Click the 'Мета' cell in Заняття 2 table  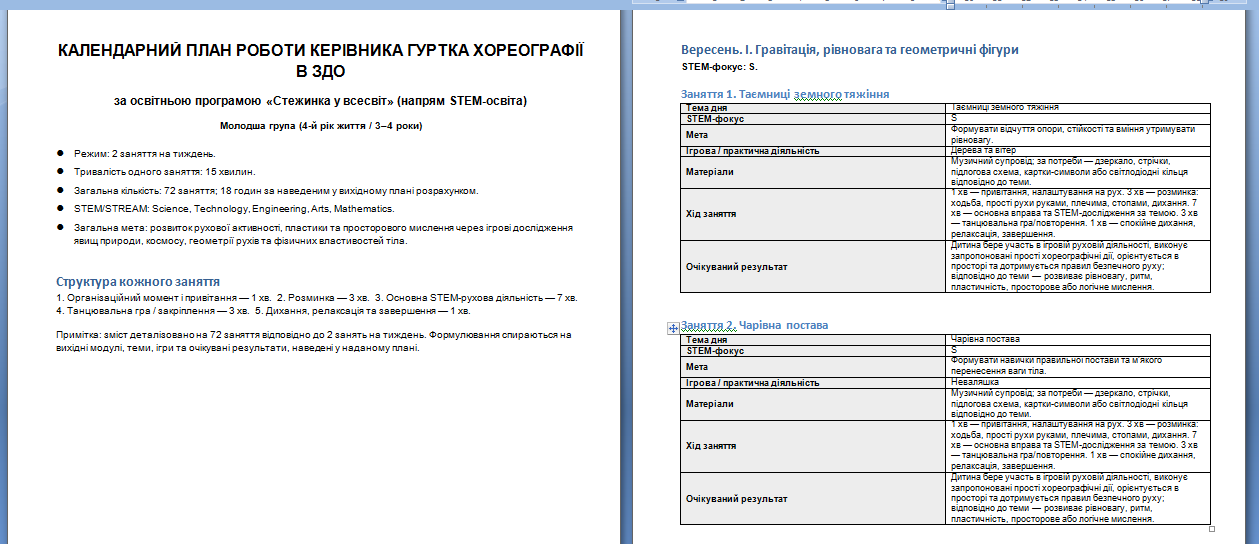pos(813,367)
